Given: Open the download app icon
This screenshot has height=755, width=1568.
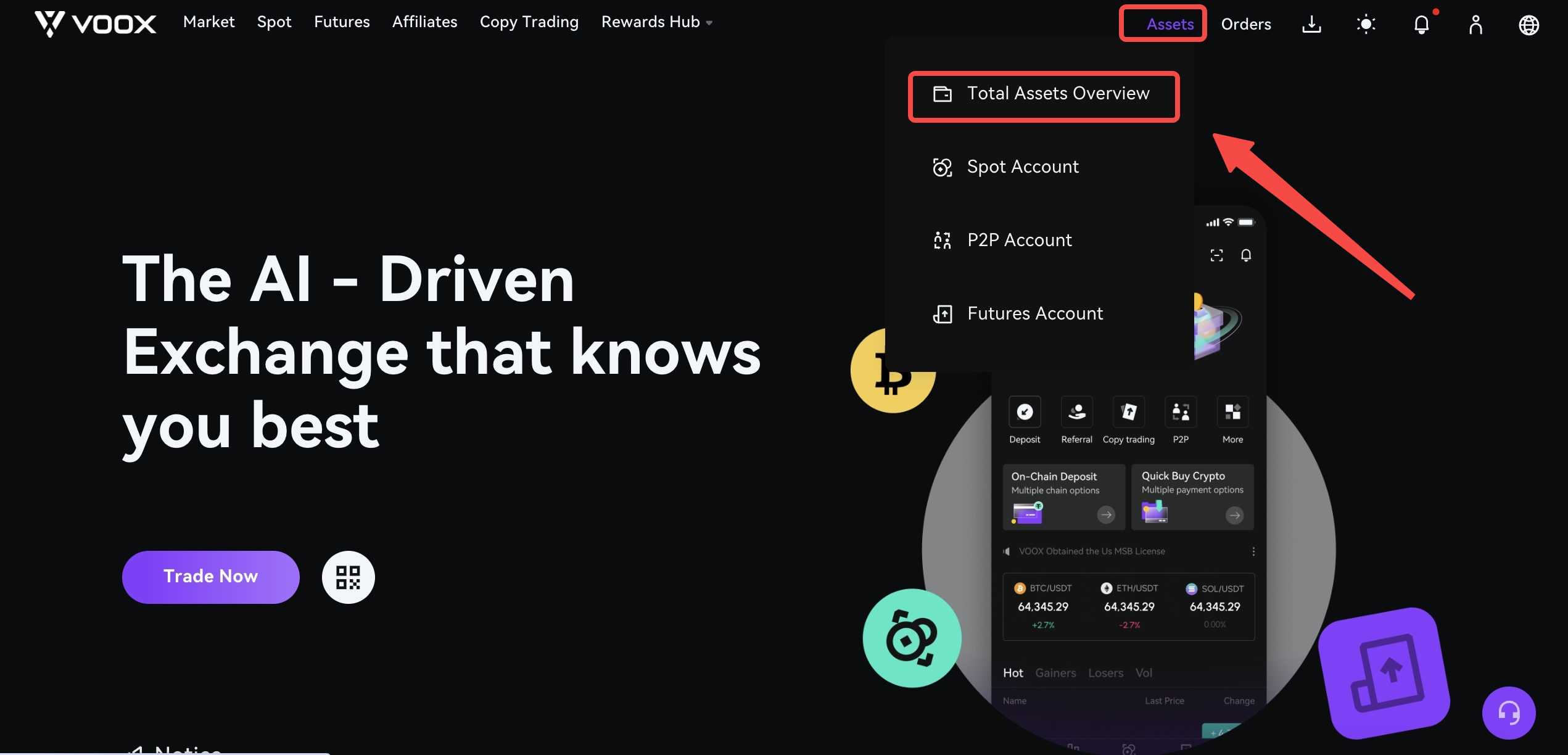Looking at the screenshot, I should click(1311, 24).
